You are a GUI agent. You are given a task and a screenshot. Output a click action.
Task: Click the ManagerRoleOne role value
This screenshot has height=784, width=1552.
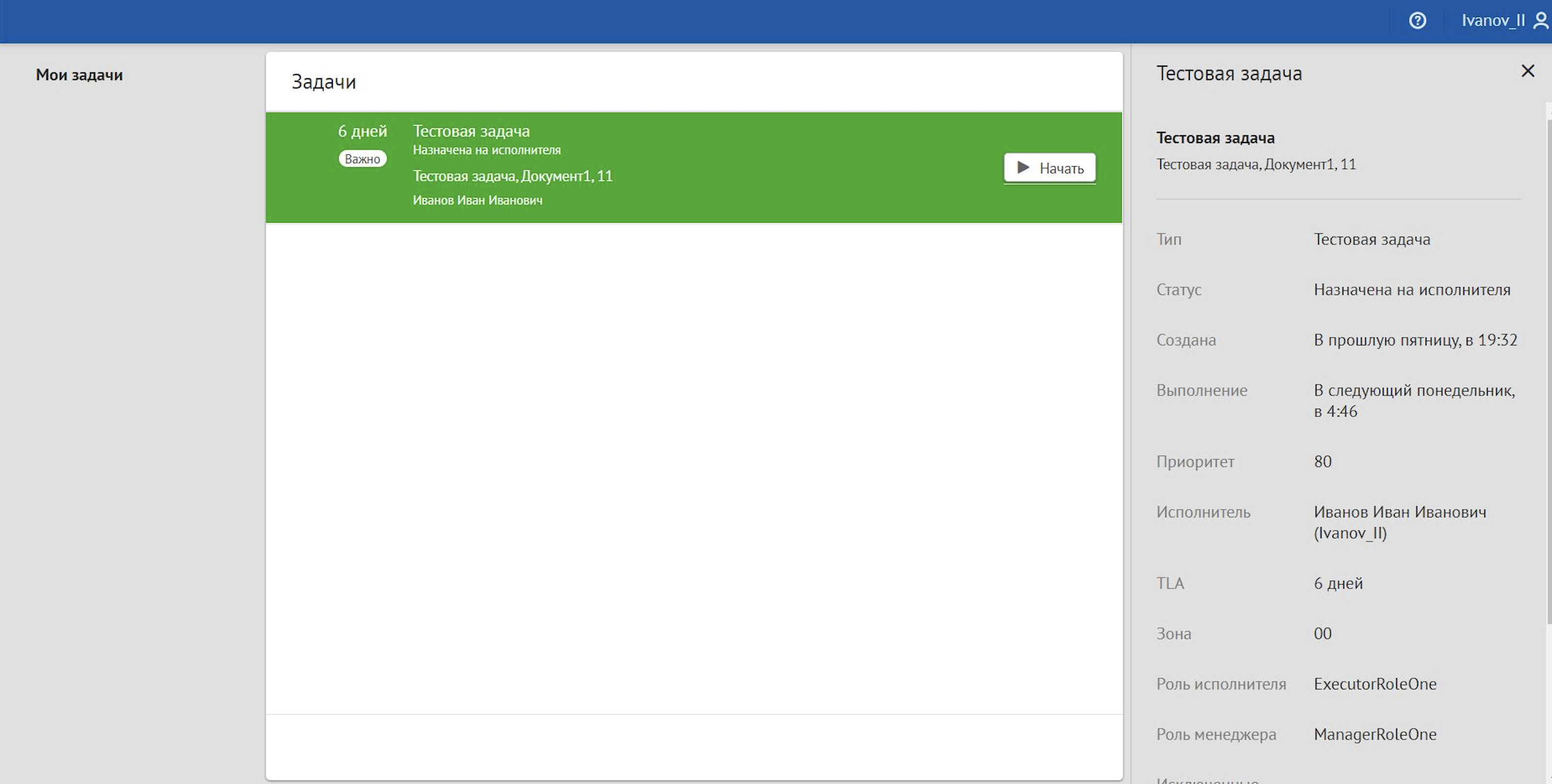click(1375, 734)
